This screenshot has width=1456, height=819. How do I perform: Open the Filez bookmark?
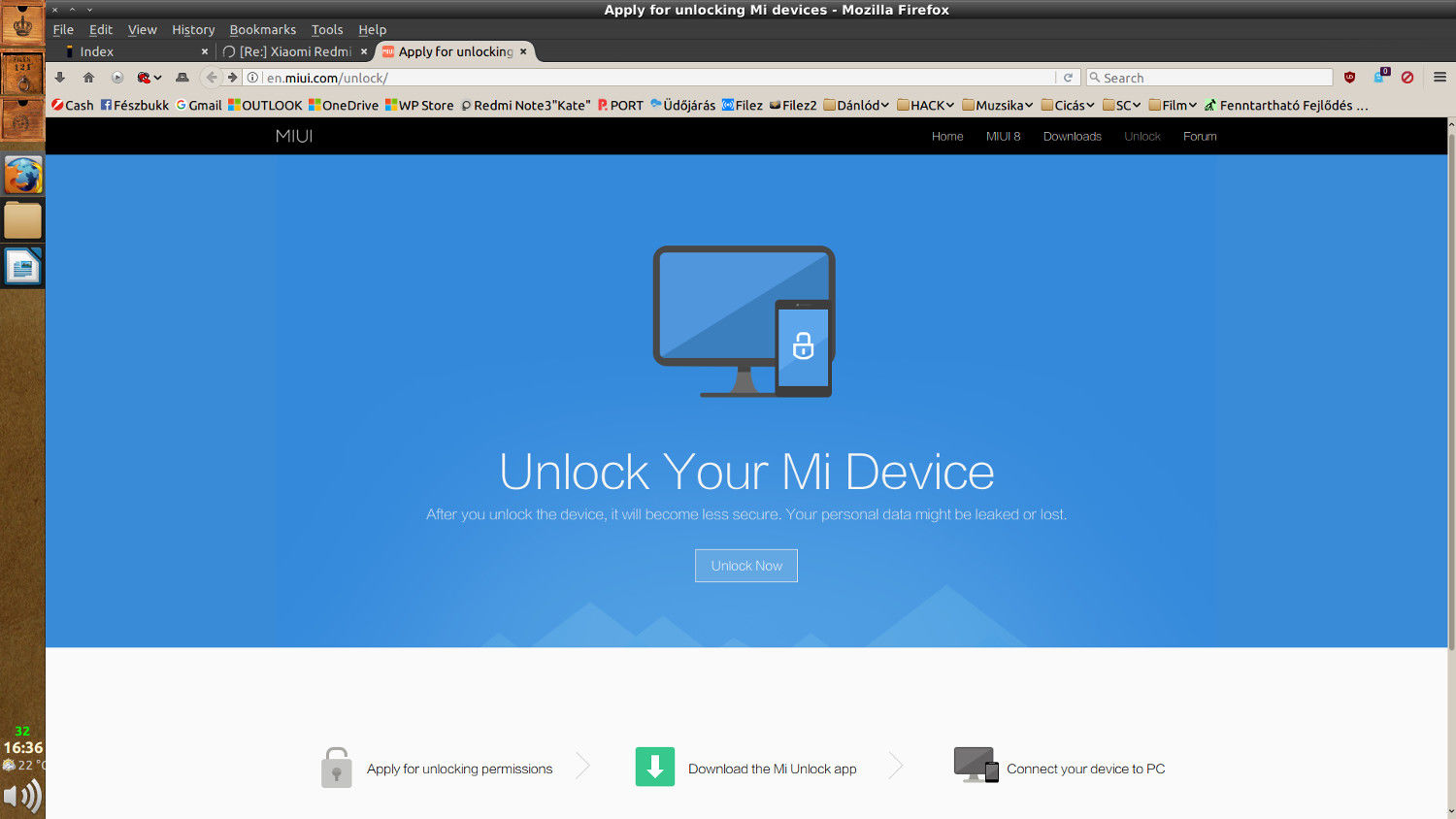(742, 105)
